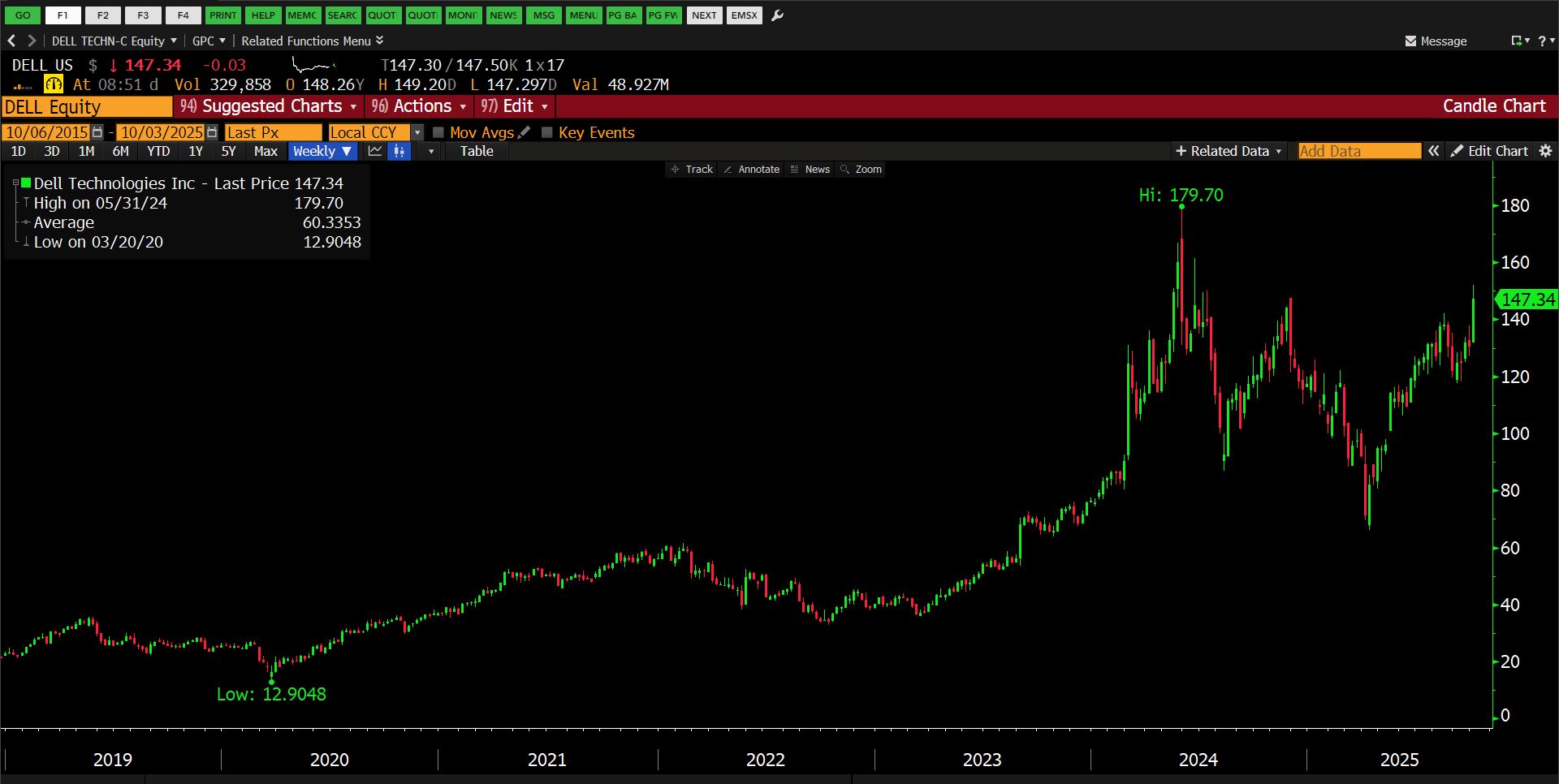Open start date calendar picker
Screen dimensions: 1559x784
97,132
